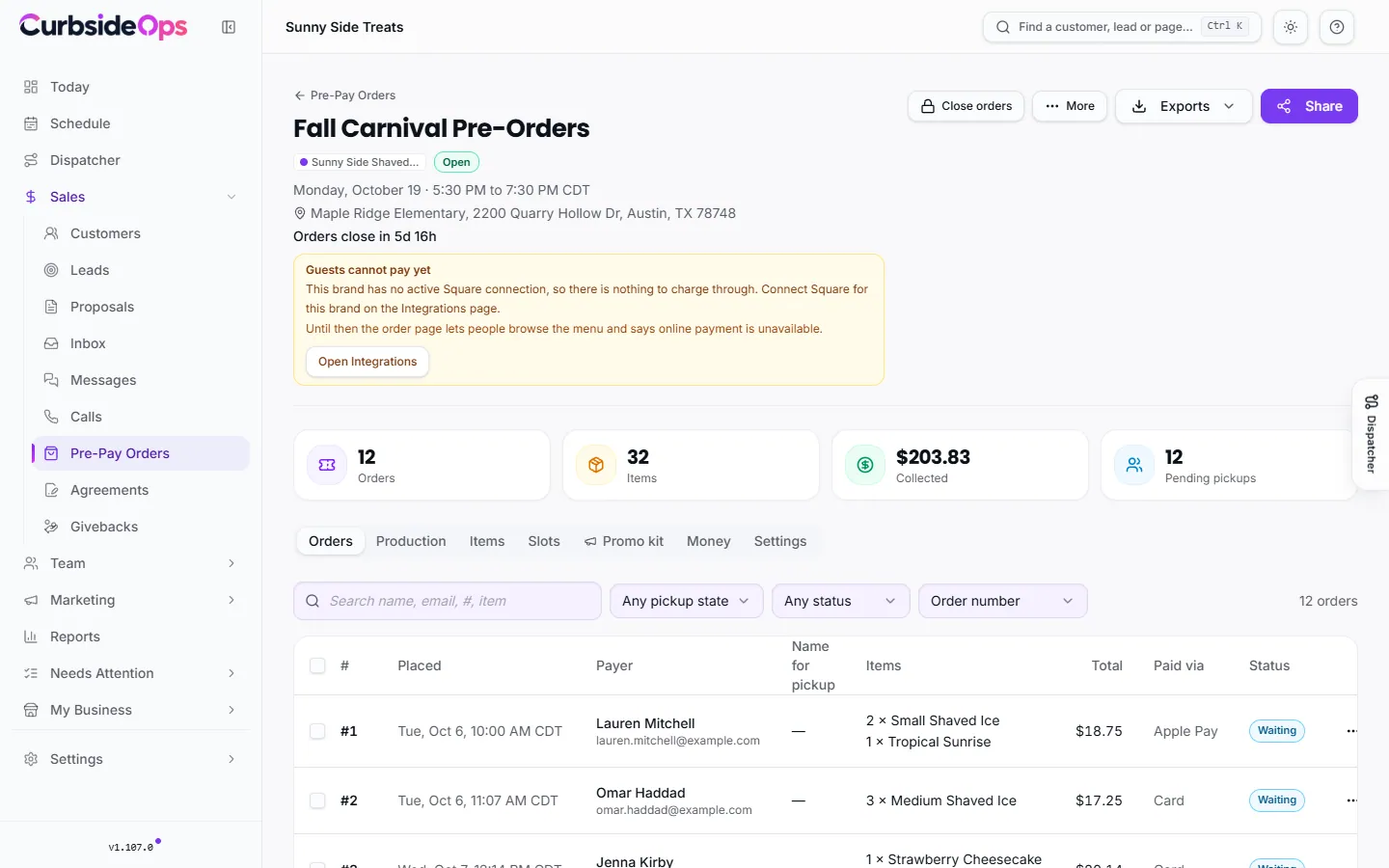Click the global Find a customer search box
The image size is (1389, 868).
[1122, 27]
